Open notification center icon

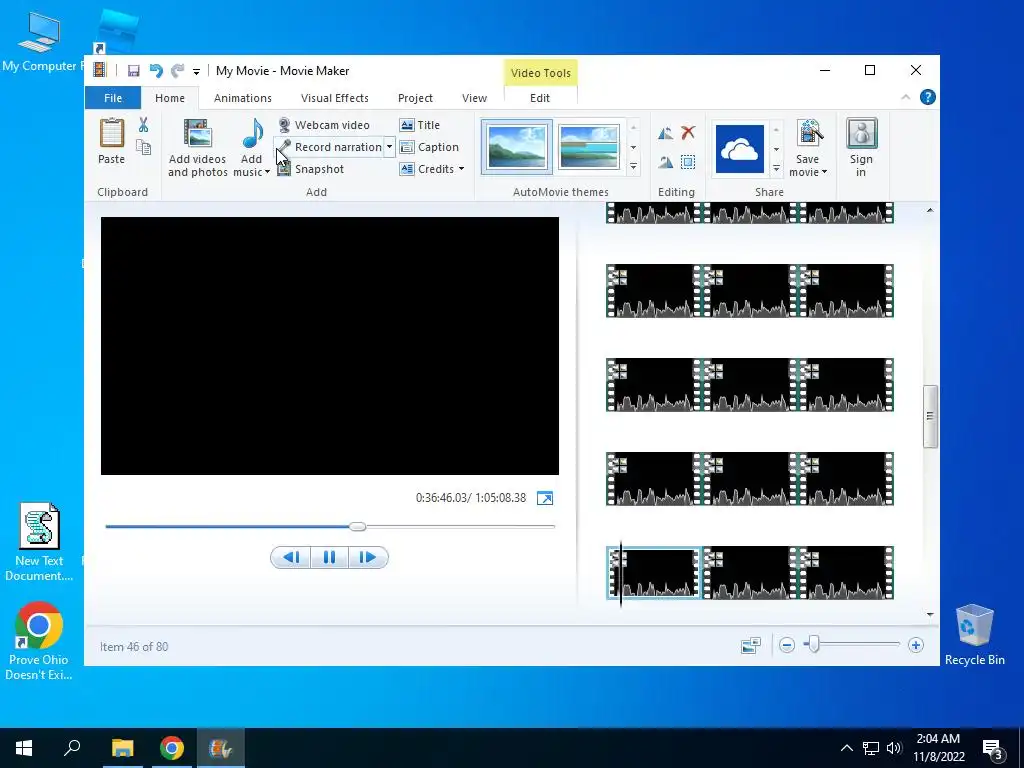tap(992, 748)
